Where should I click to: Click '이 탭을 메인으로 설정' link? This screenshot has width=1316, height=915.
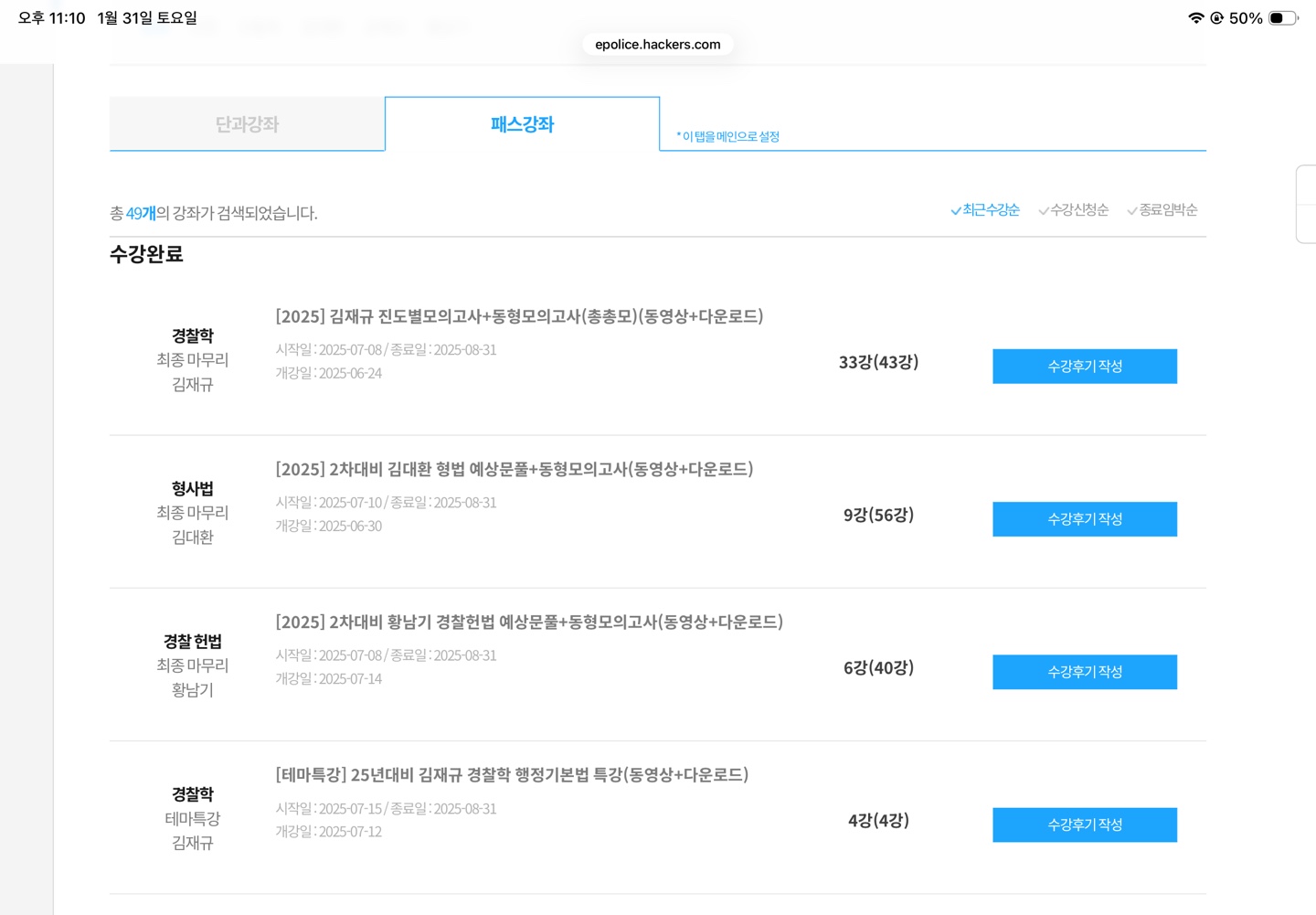tap(727, 136)
